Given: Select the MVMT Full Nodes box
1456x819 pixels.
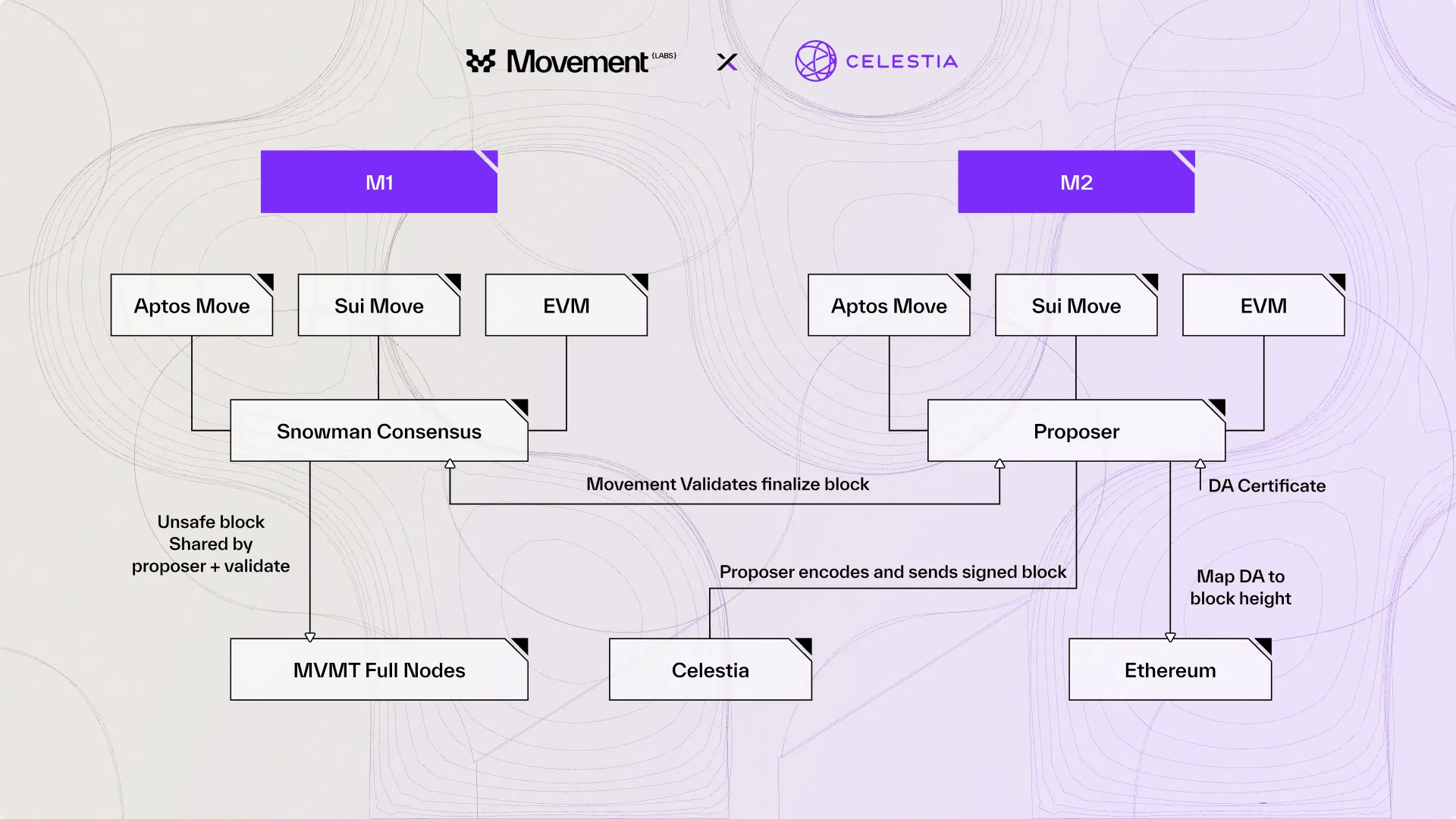Looking at the screenshot, I should pos(379,669).
